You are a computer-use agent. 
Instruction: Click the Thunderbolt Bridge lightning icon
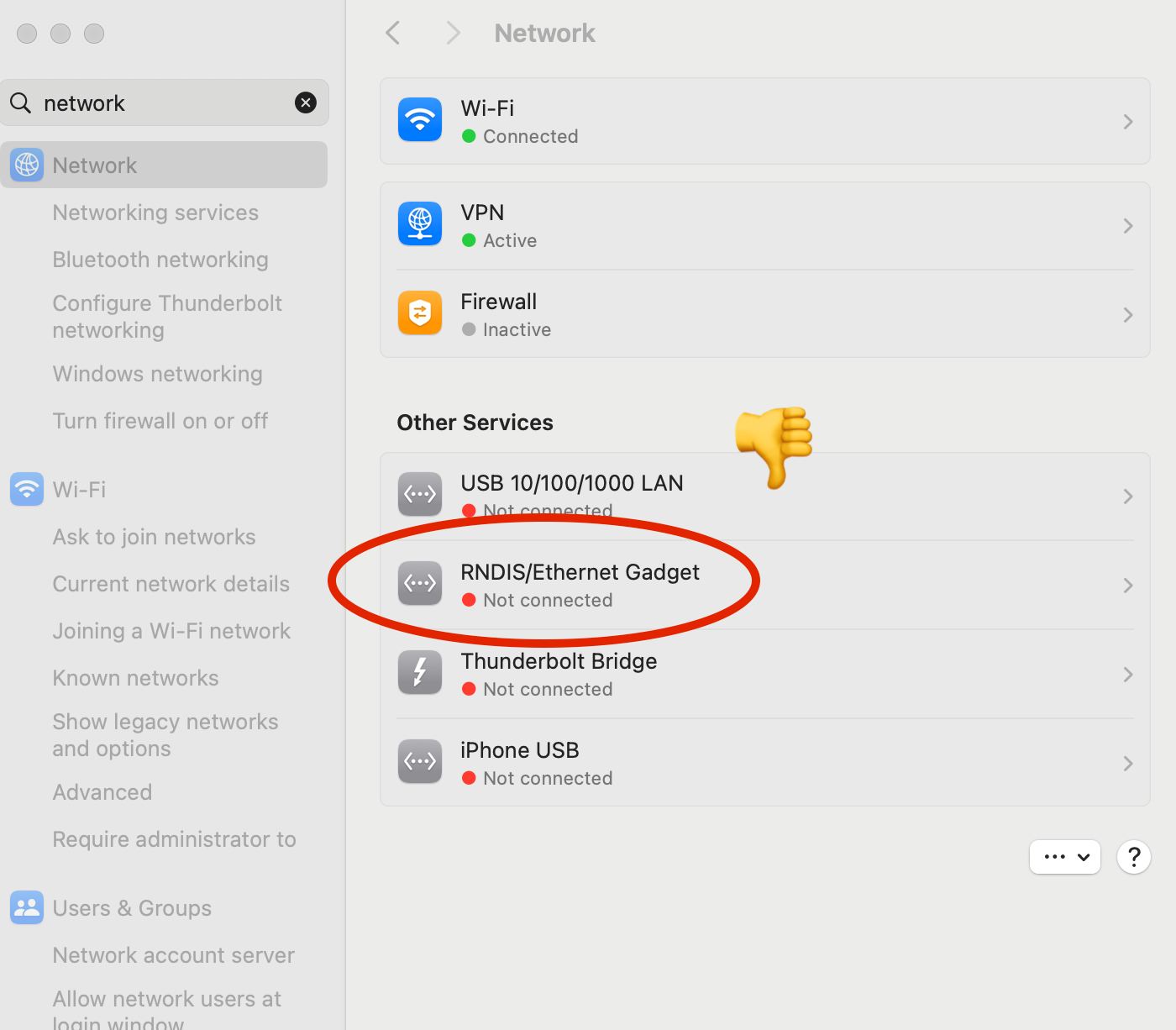[x=420, y=672]
